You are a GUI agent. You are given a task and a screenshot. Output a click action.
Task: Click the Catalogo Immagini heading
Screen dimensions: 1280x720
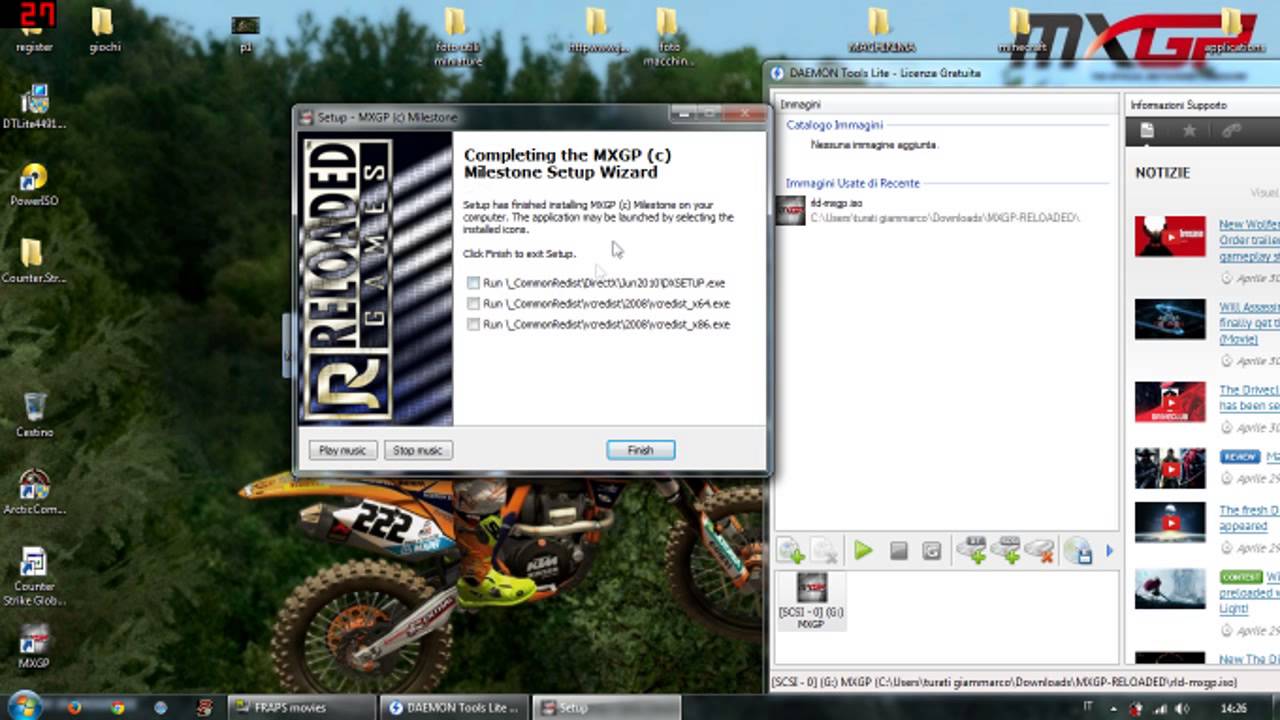coord(834,125)
